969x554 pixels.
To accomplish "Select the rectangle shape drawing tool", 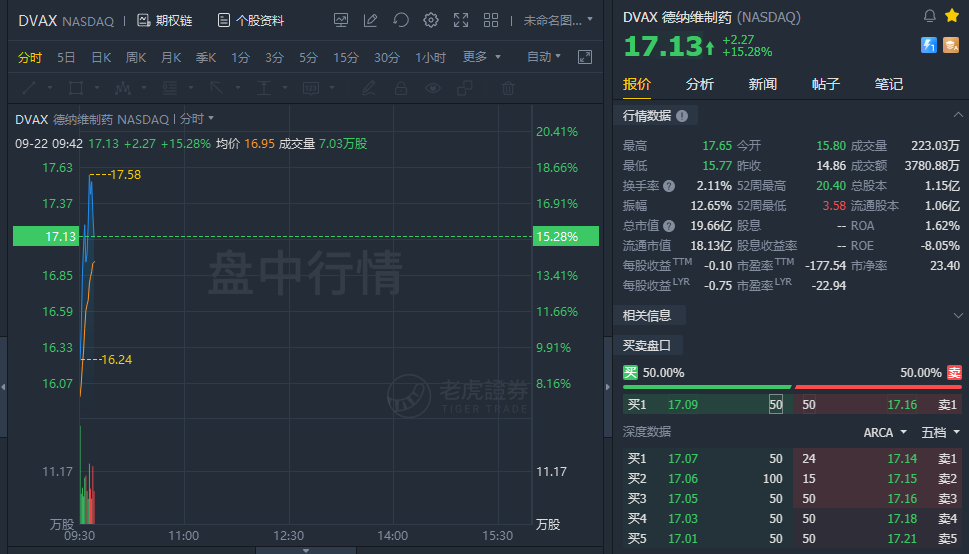I will coord(76,88).
